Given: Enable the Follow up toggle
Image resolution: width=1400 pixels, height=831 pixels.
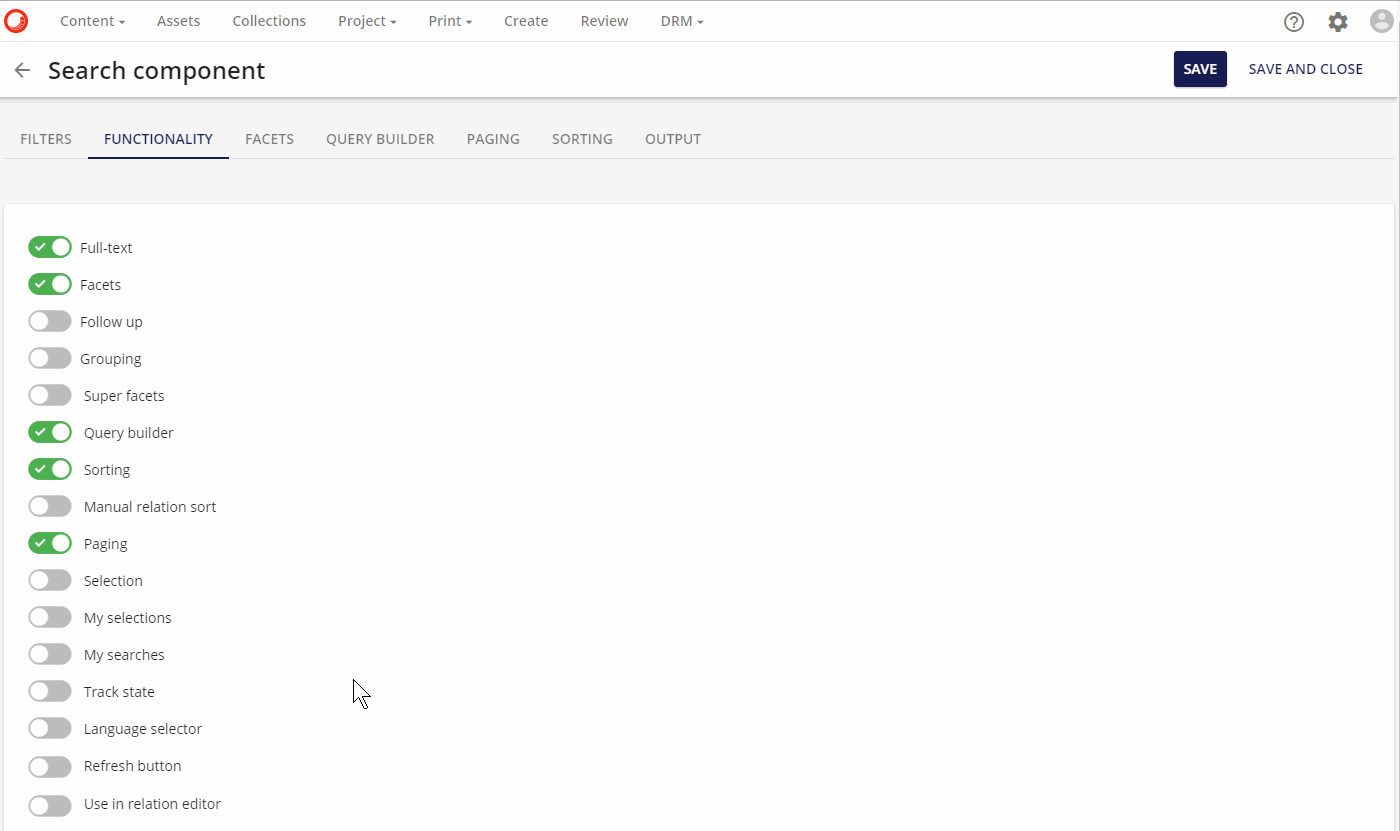Looking at the screenshot, I should (x=50, y=321).
